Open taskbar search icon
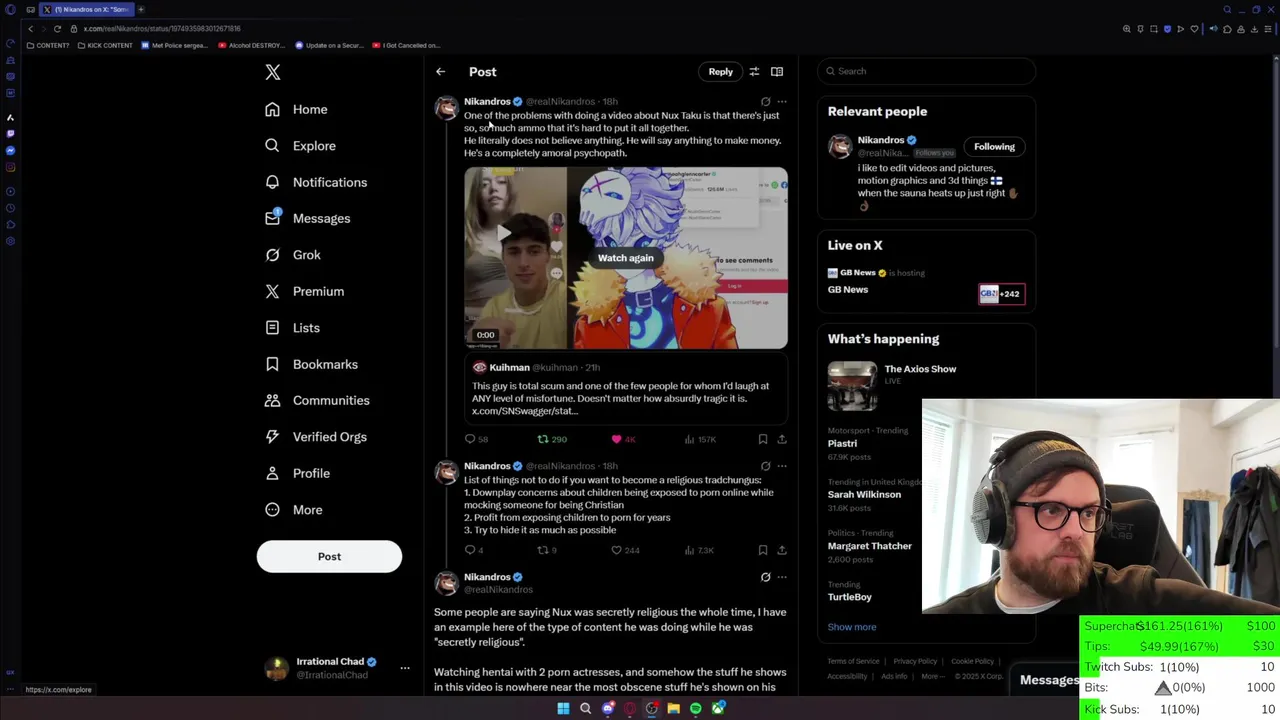1280x720 pixels. point(585,709)
